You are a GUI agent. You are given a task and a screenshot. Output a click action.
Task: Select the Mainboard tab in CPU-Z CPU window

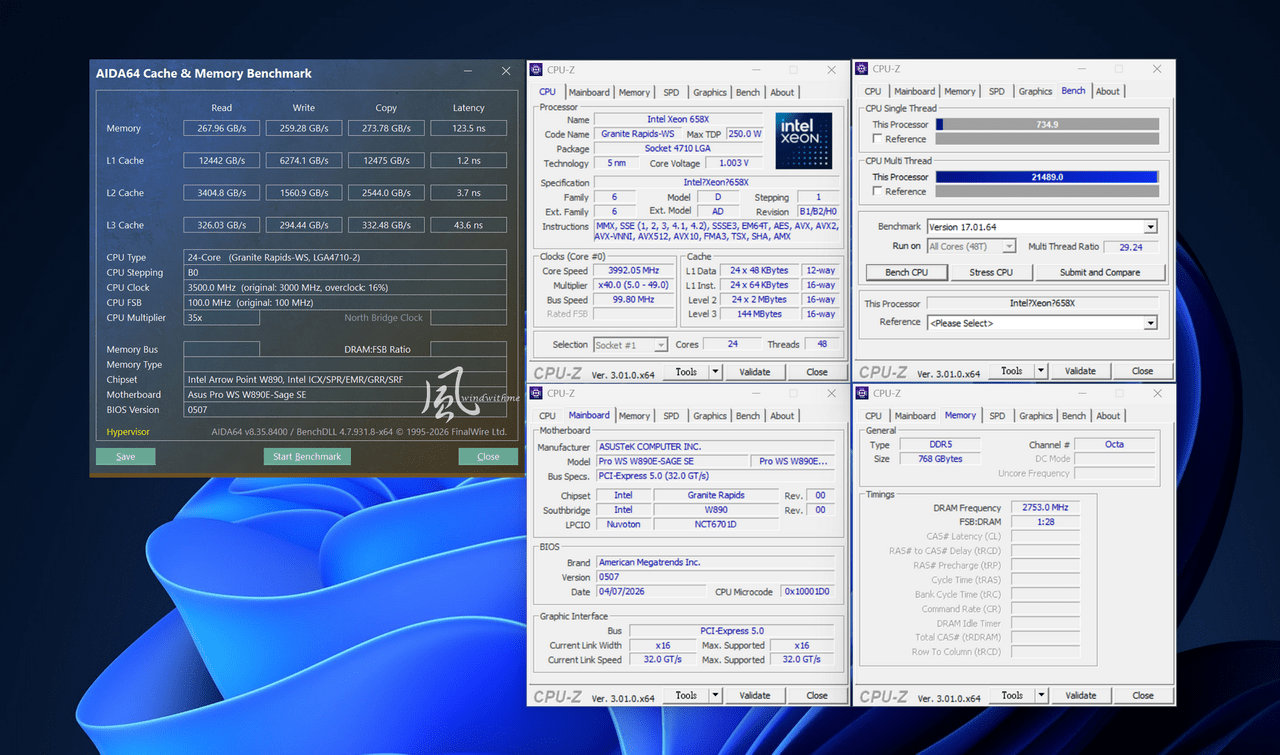589,92
